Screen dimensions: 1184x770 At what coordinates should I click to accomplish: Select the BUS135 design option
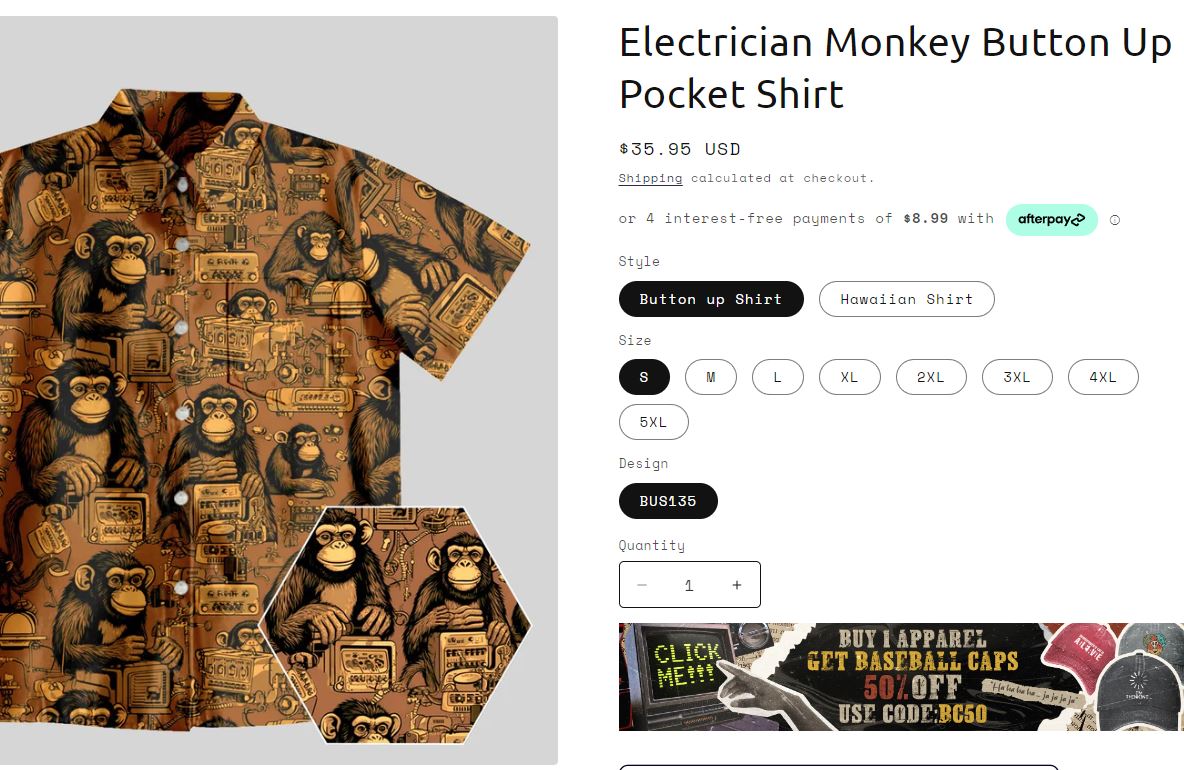[668, 500]
